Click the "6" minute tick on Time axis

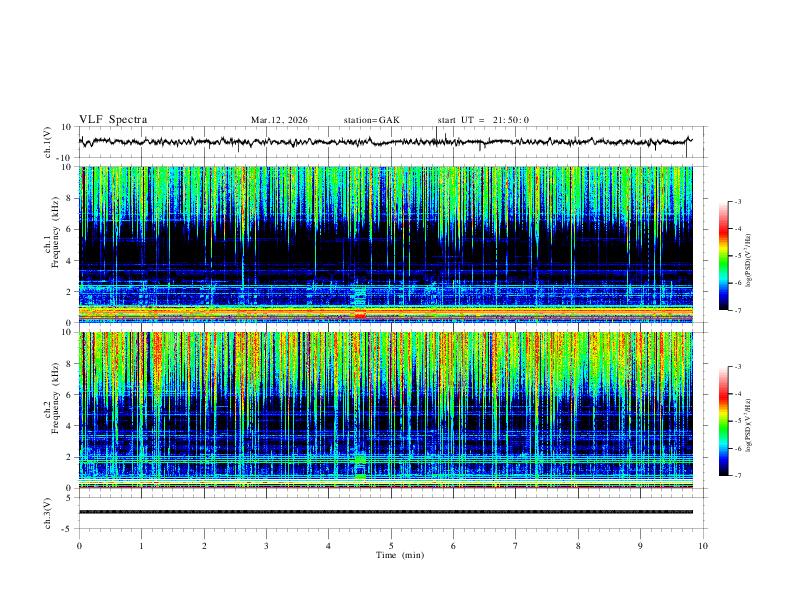coord(453,546)
